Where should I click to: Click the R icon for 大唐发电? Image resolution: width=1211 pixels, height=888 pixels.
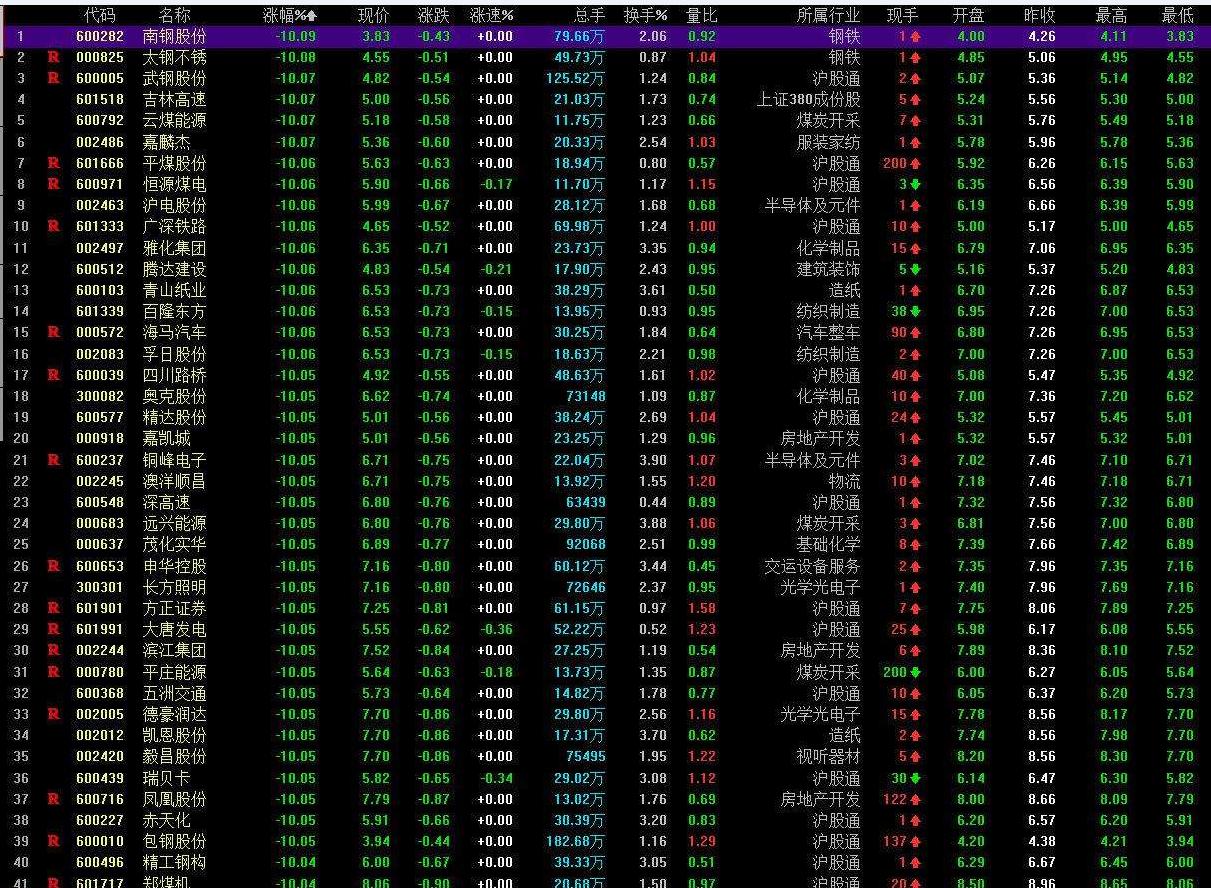click(52, 628)
